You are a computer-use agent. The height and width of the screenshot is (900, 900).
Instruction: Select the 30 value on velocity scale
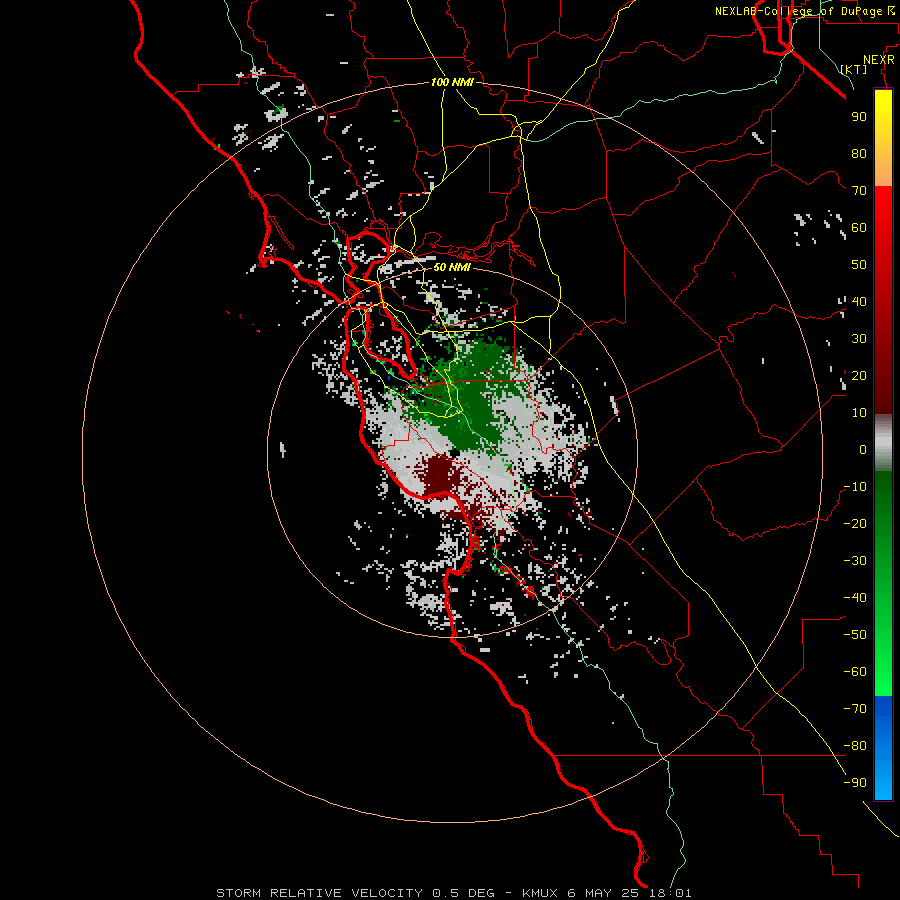pos(859,339)
